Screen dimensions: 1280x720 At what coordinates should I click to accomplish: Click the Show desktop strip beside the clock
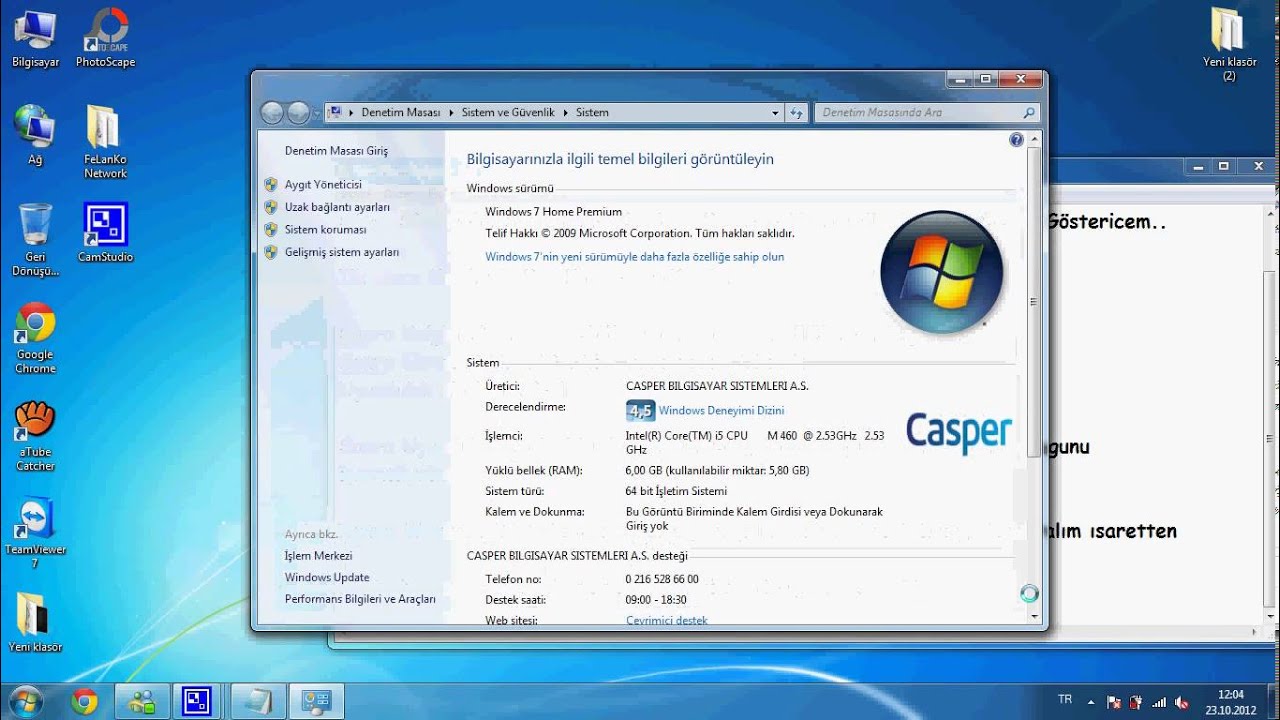click(1272, 702)
